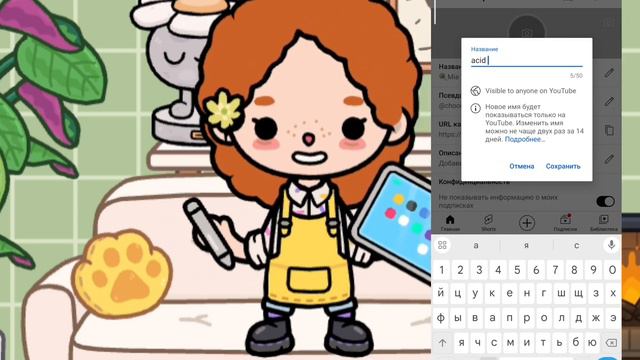Tap the plus create button in bottom bar
The width and height of the screenshot is (640, 360).
pos(527,223)
